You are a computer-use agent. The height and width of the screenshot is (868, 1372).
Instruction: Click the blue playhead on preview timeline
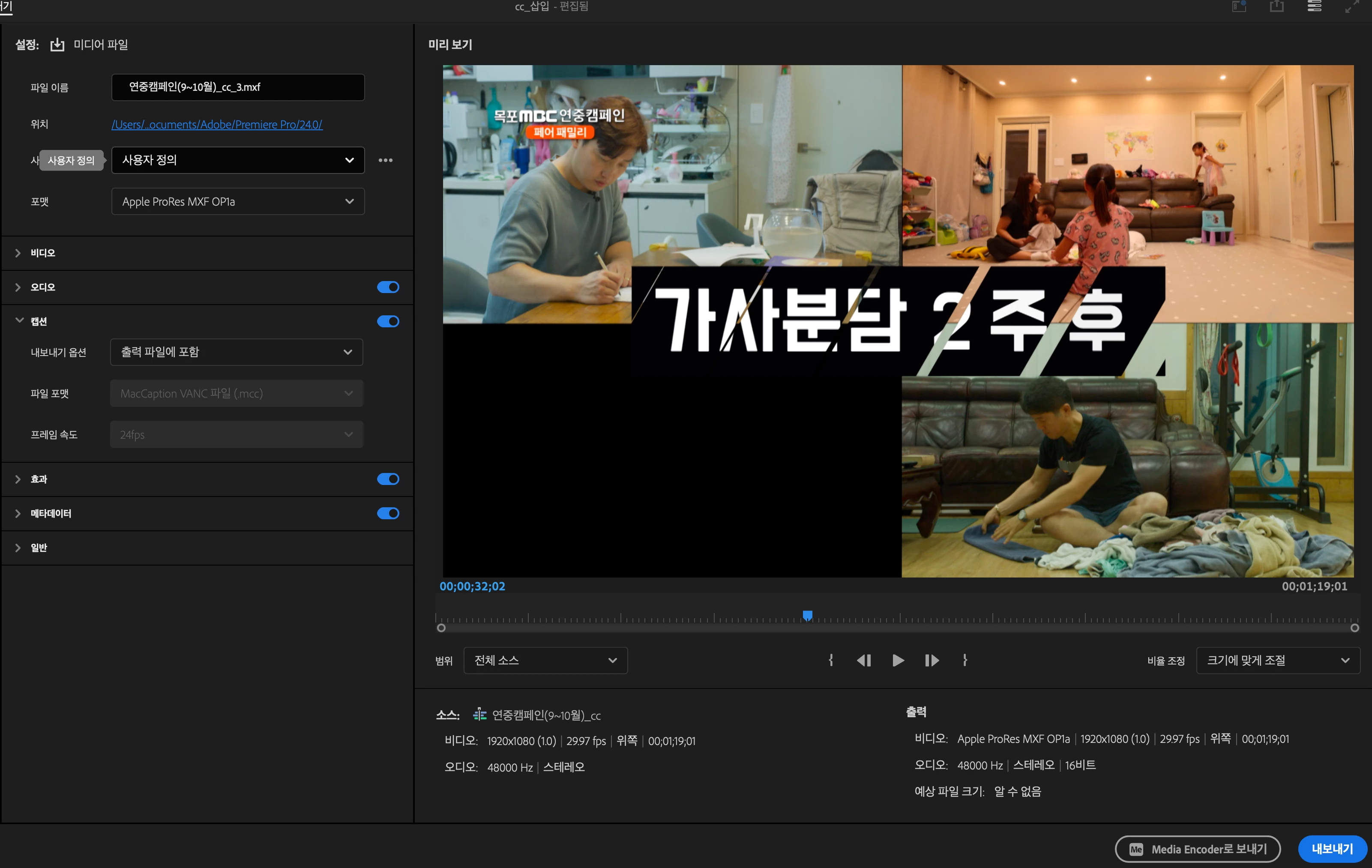807,615
